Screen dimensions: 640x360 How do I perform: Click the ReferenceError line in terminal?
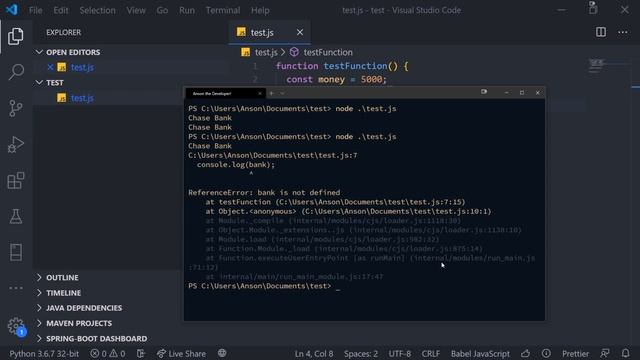tap(264, 193)
